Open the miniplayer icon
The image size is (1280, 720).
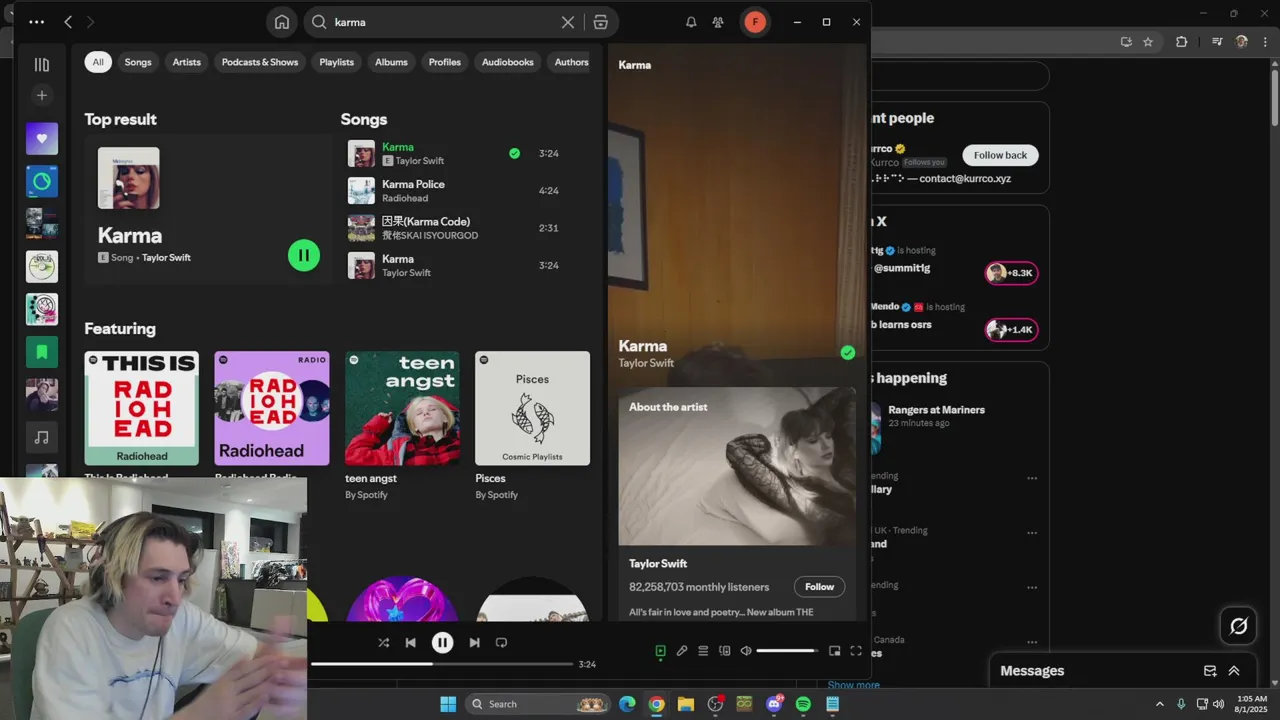click(x=835, y=651)
